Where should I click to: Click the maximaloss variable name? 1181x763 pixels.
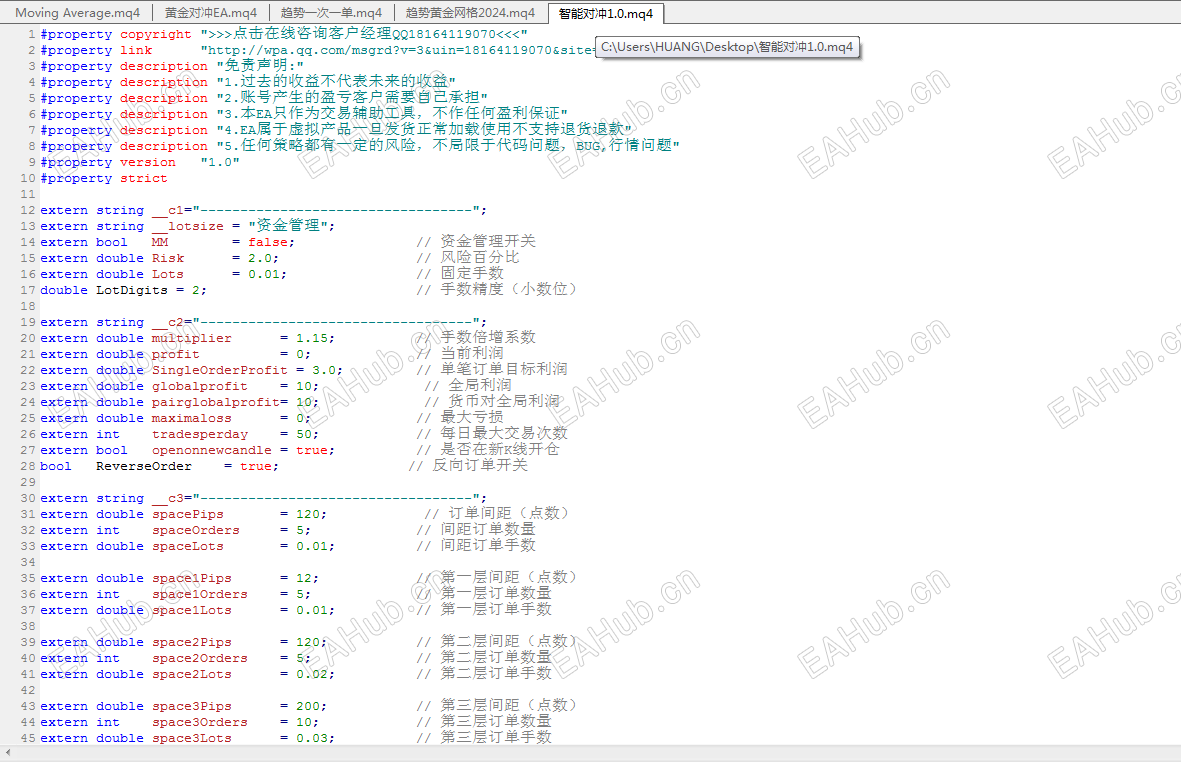(x=191, y=418)
